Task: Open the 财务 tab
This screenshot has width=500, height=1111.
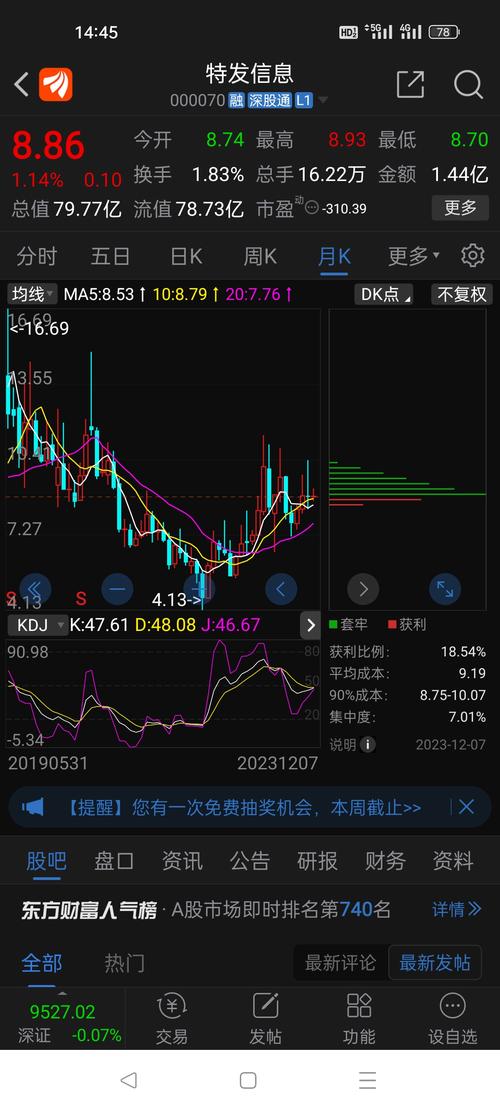Action: coord(385,861)
